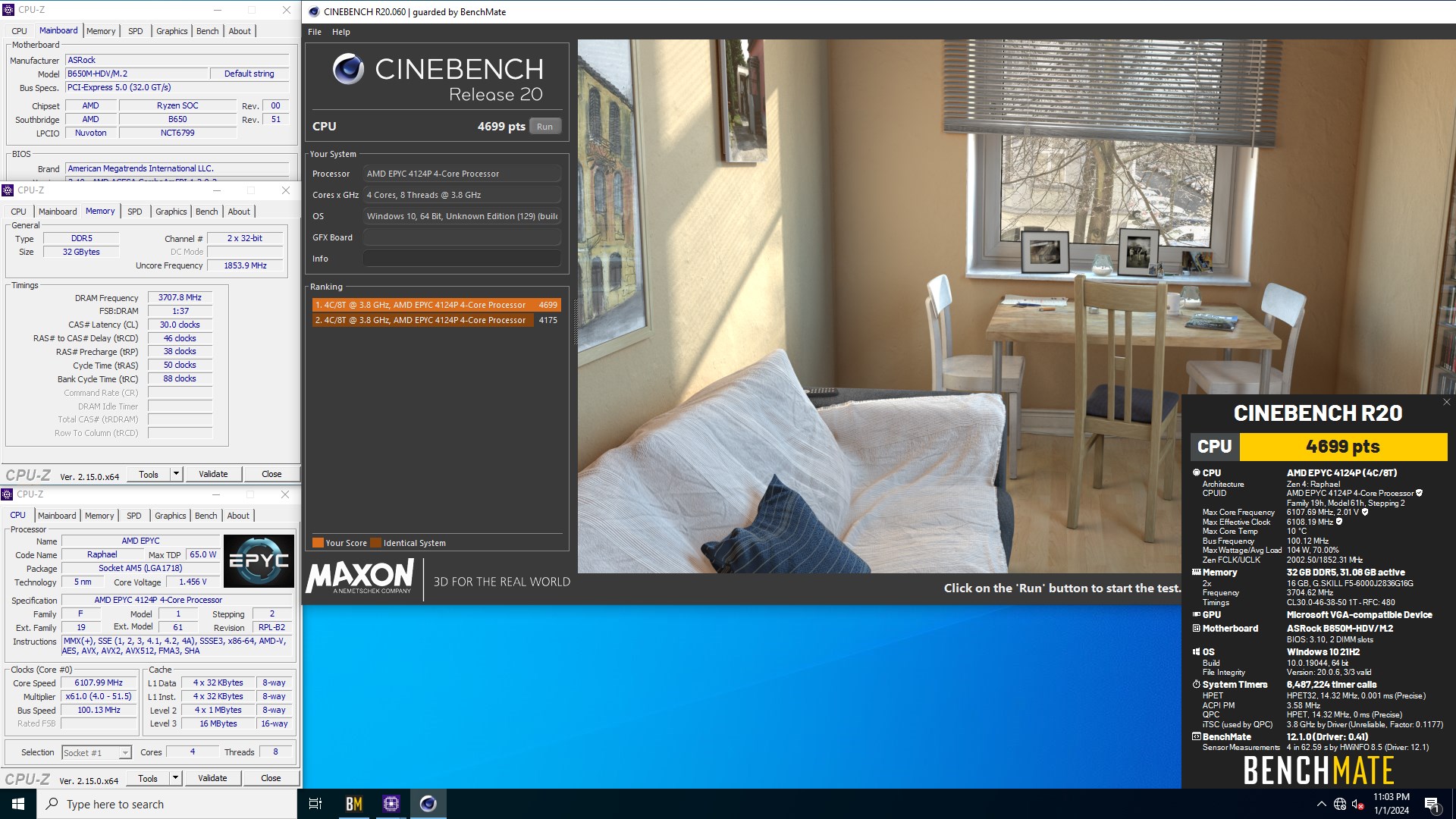Click the Core Speed 6107.99 MHz value

[99, 682]
